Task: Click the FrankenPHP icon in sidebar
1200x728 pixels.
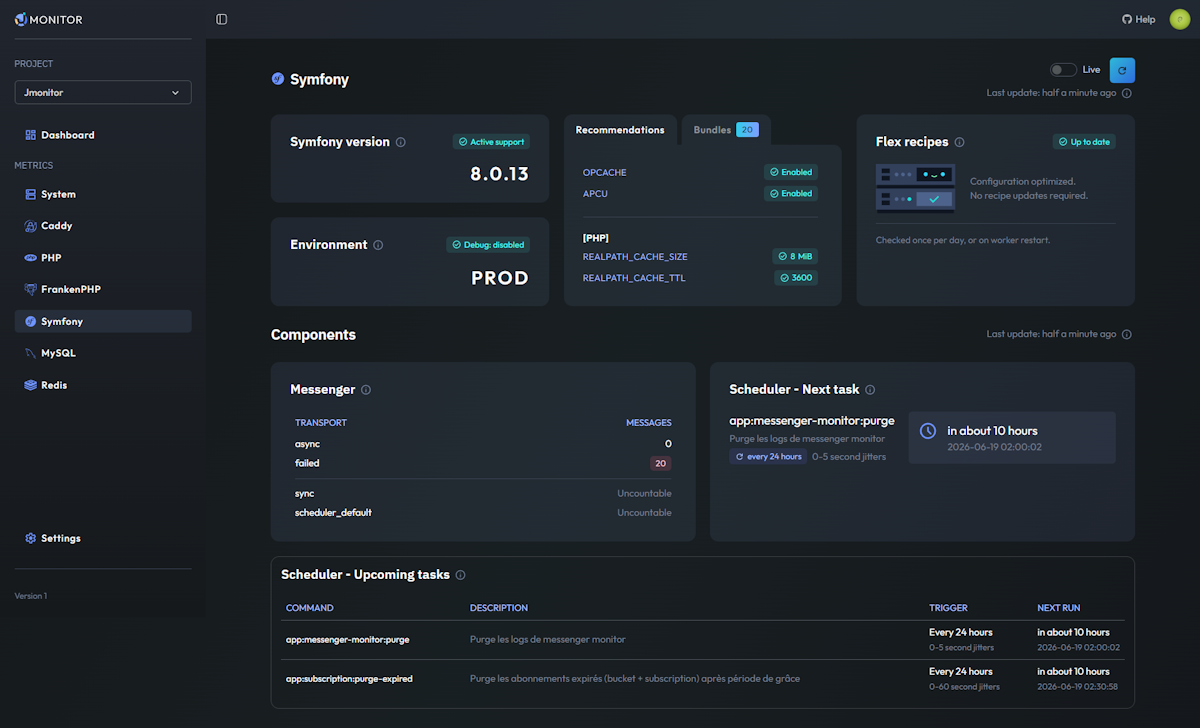Action: (30, 289)
